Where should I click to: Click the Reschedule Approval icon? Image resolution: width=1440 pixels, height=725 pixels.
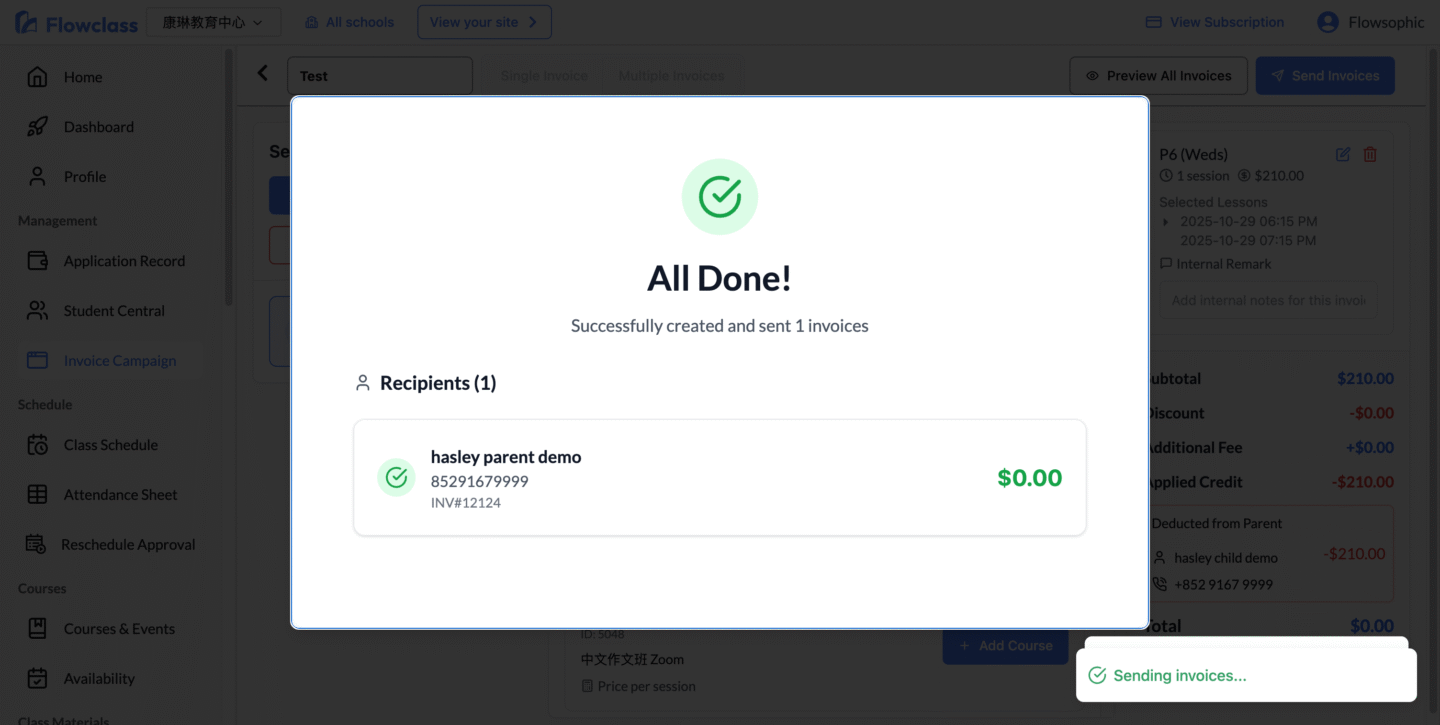tap(37, 545)
